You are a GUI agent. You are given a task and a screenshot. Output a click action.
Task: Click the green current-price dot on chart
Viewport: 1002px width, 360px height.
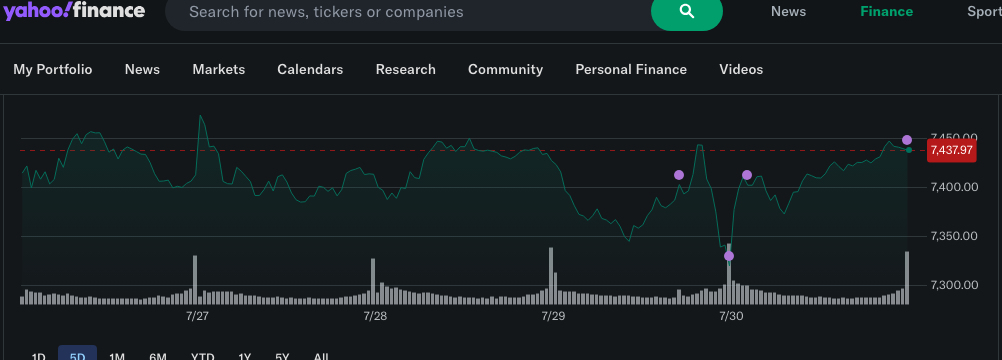[909, 150]
